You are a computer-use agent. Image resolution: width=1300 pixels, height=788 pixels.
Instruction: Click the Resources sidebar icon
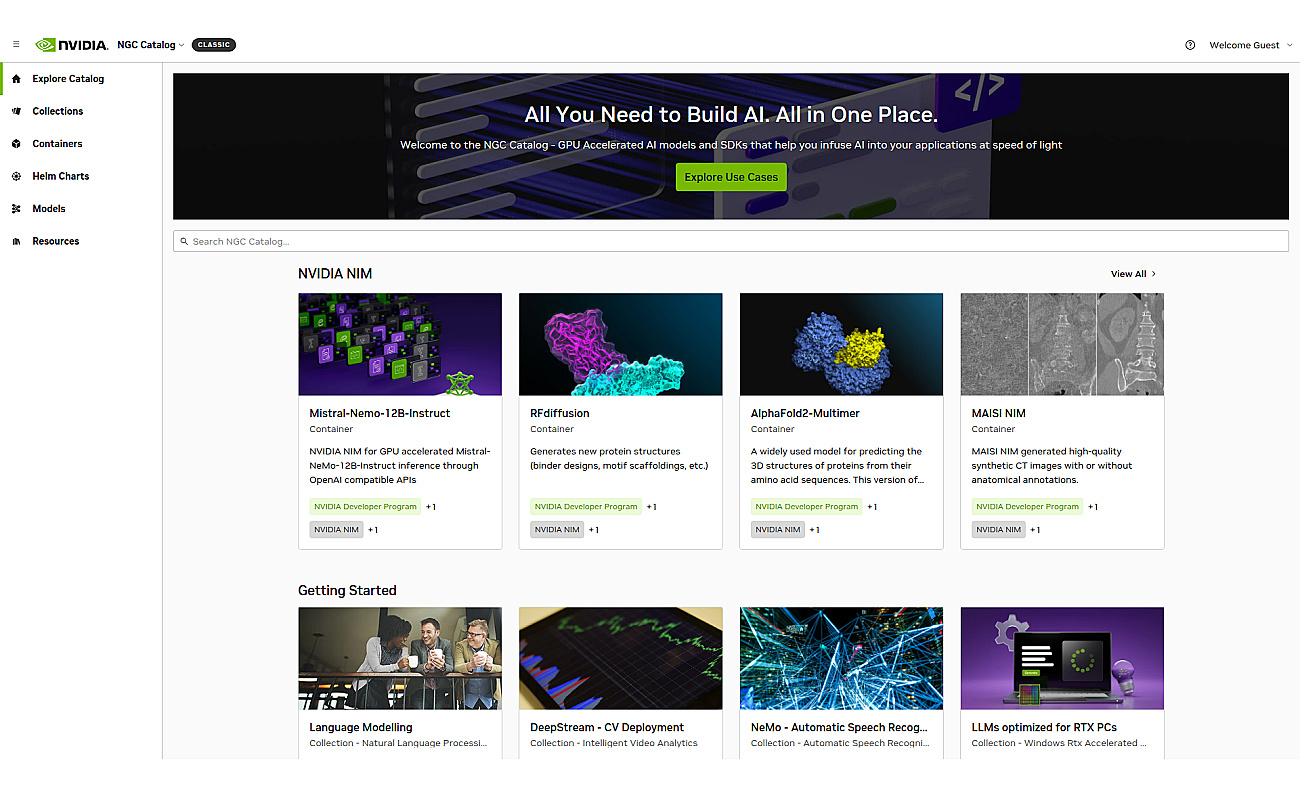16,241
